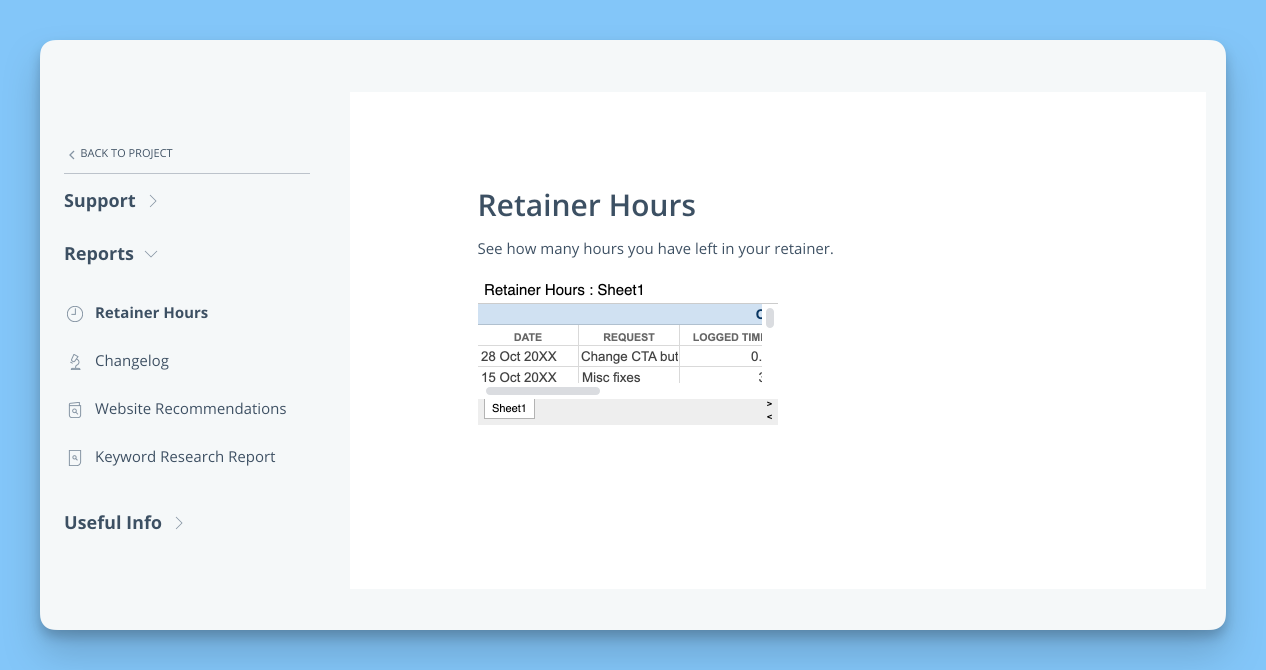Collapse Reports using its down chevron
Viewport: 1266px width, 670px height.
[151, 254]
